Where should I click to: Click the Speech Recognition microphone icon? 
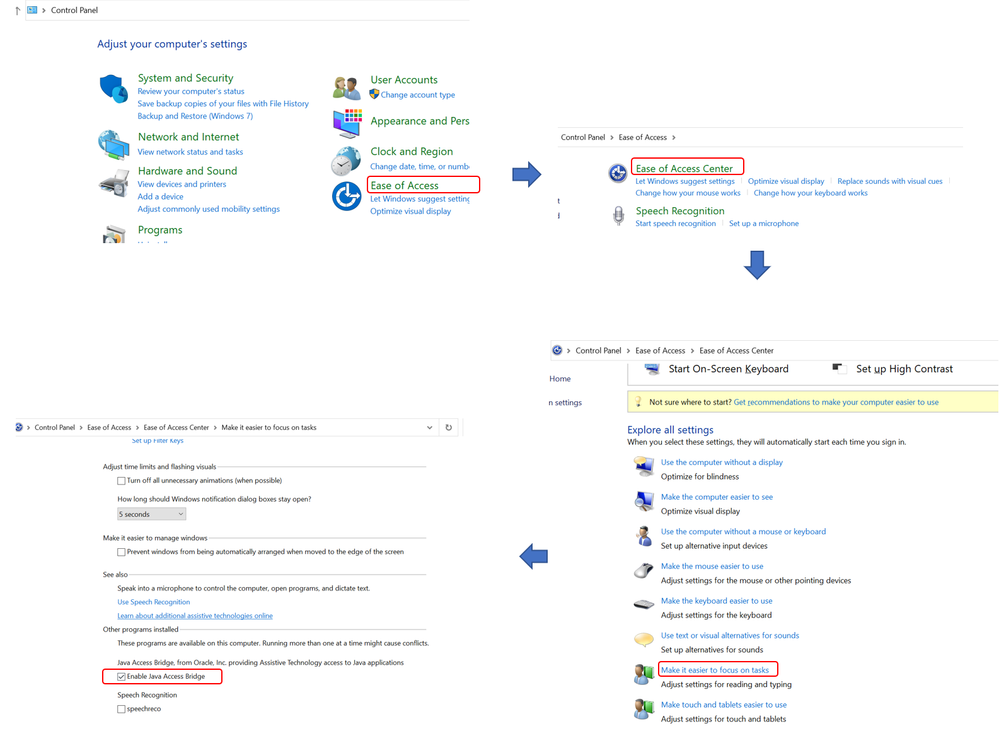[618, 215]
